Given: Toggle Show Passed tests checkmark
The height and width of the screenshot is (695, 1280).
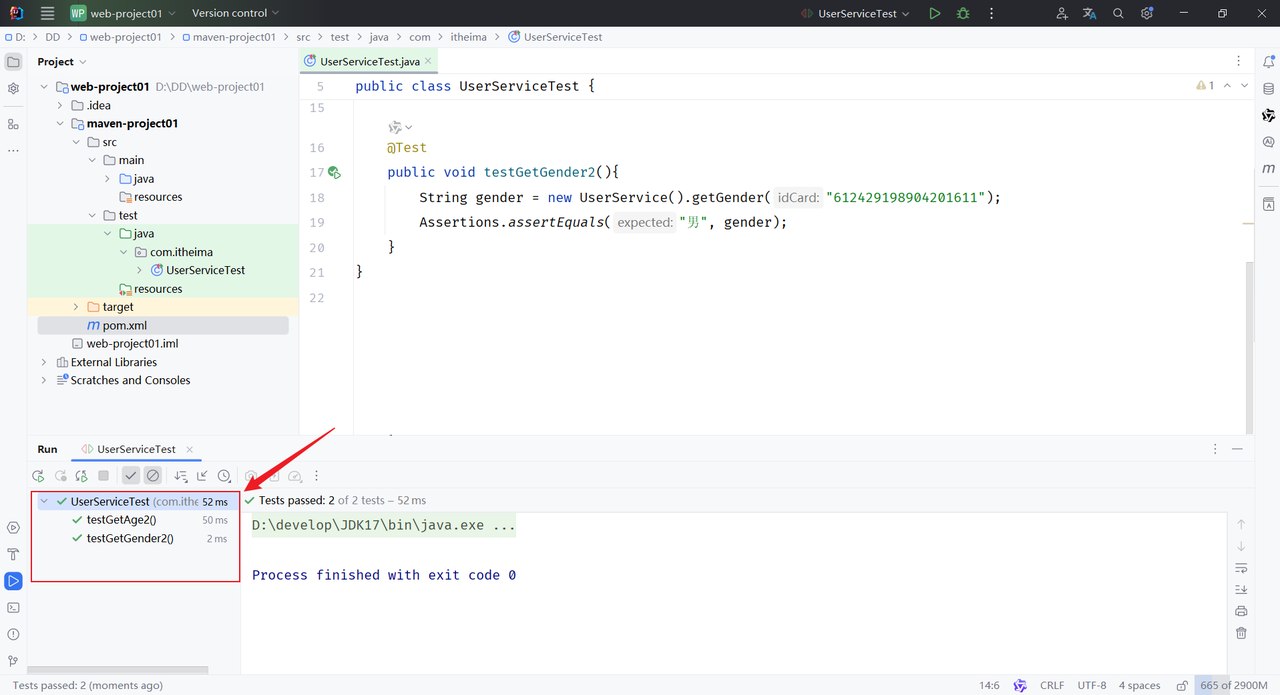Looking at the screenshot, I should [x=131, y=476].
